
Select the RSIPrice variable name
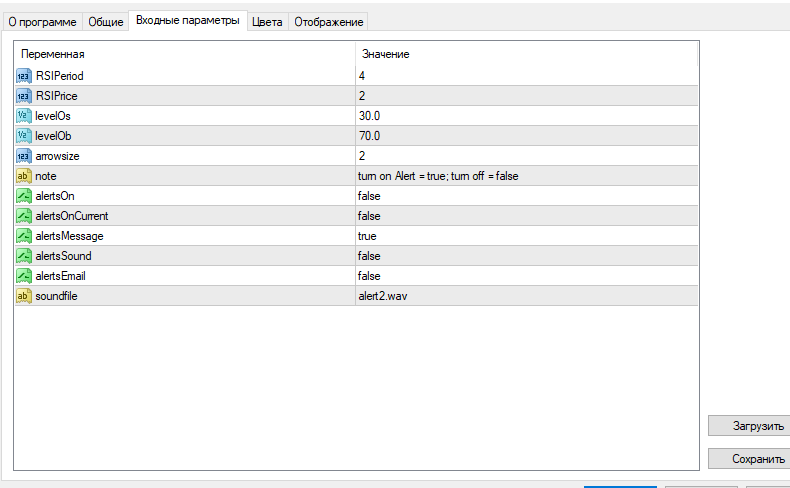(x=56, y=96)
